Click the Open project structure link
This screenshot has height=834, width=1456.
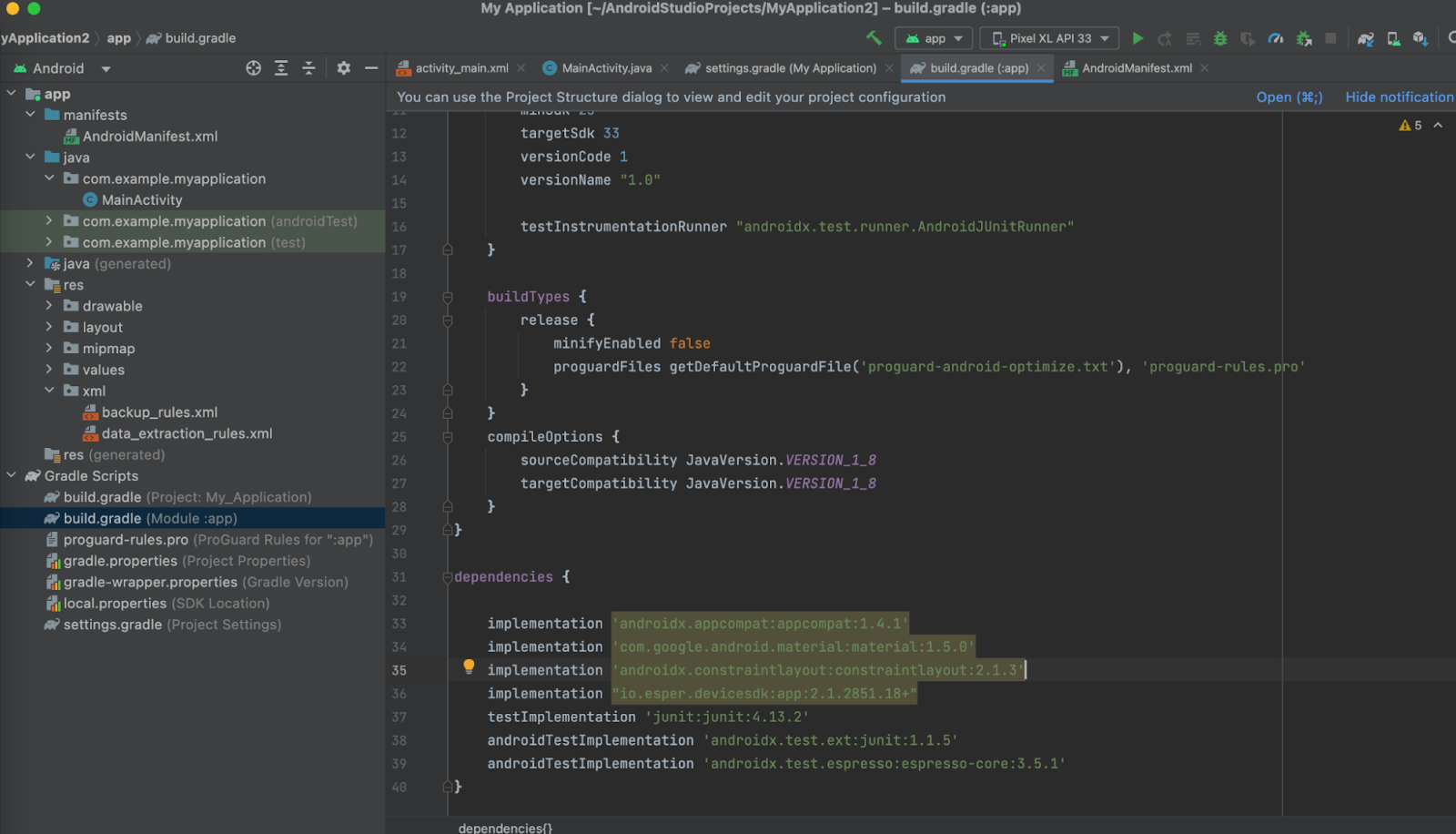[x=1289, y=97]
